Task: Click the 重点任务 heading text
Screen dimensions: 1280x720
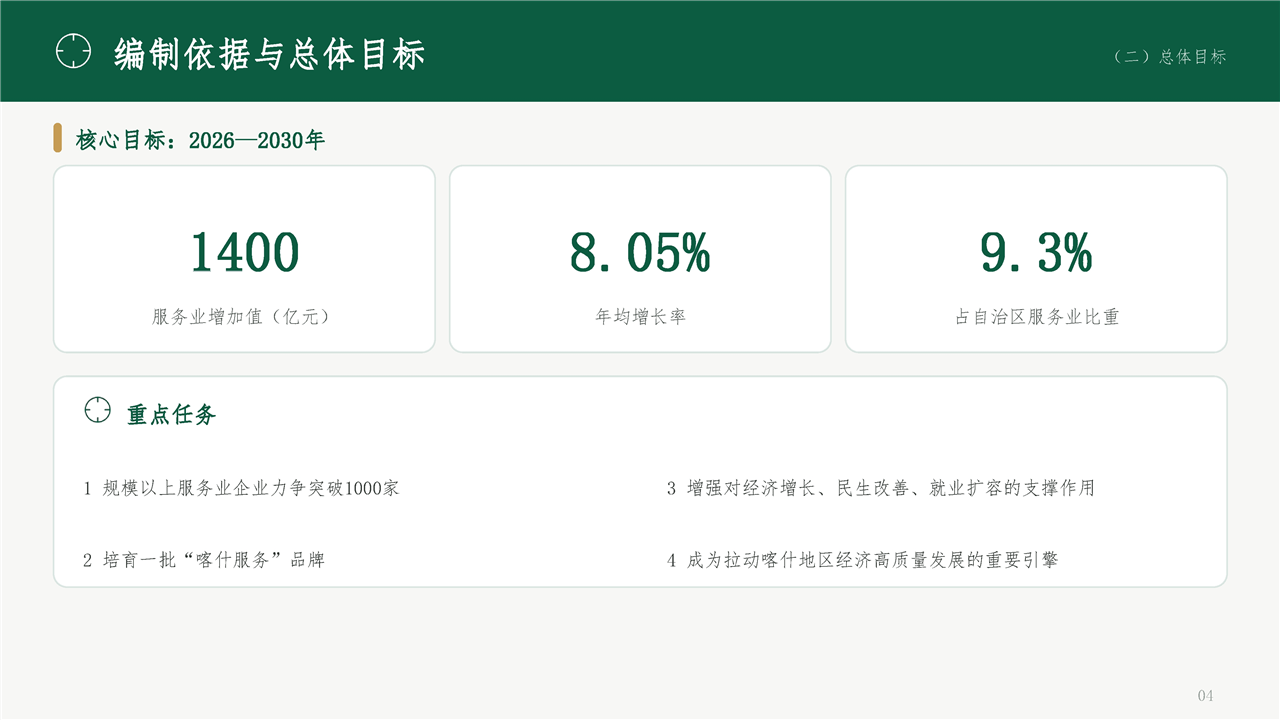Action: coord(171,414)
